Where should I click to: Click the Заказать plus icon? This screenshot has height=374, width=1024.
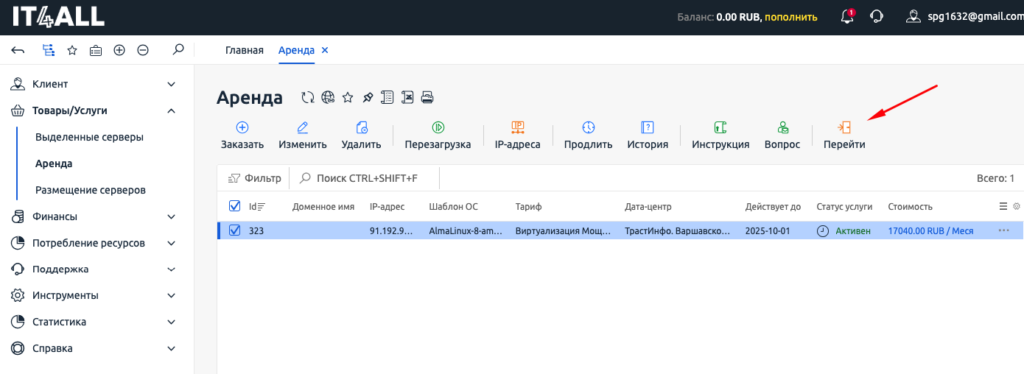coord(242,127)
